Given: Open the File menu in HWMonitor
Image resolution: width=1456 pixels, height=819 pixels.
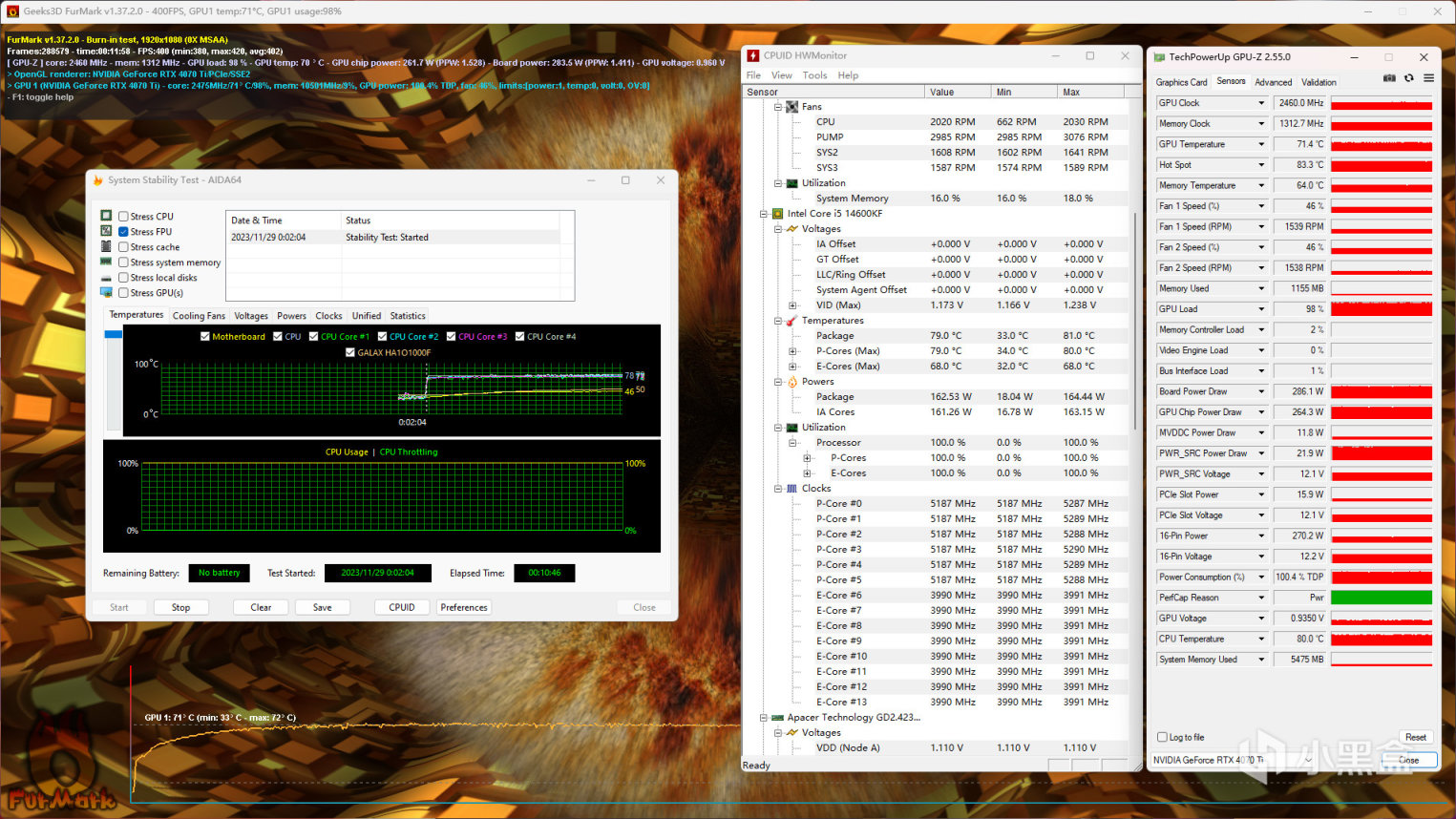Looking at the screenshot, I should (x=753, y=75).
